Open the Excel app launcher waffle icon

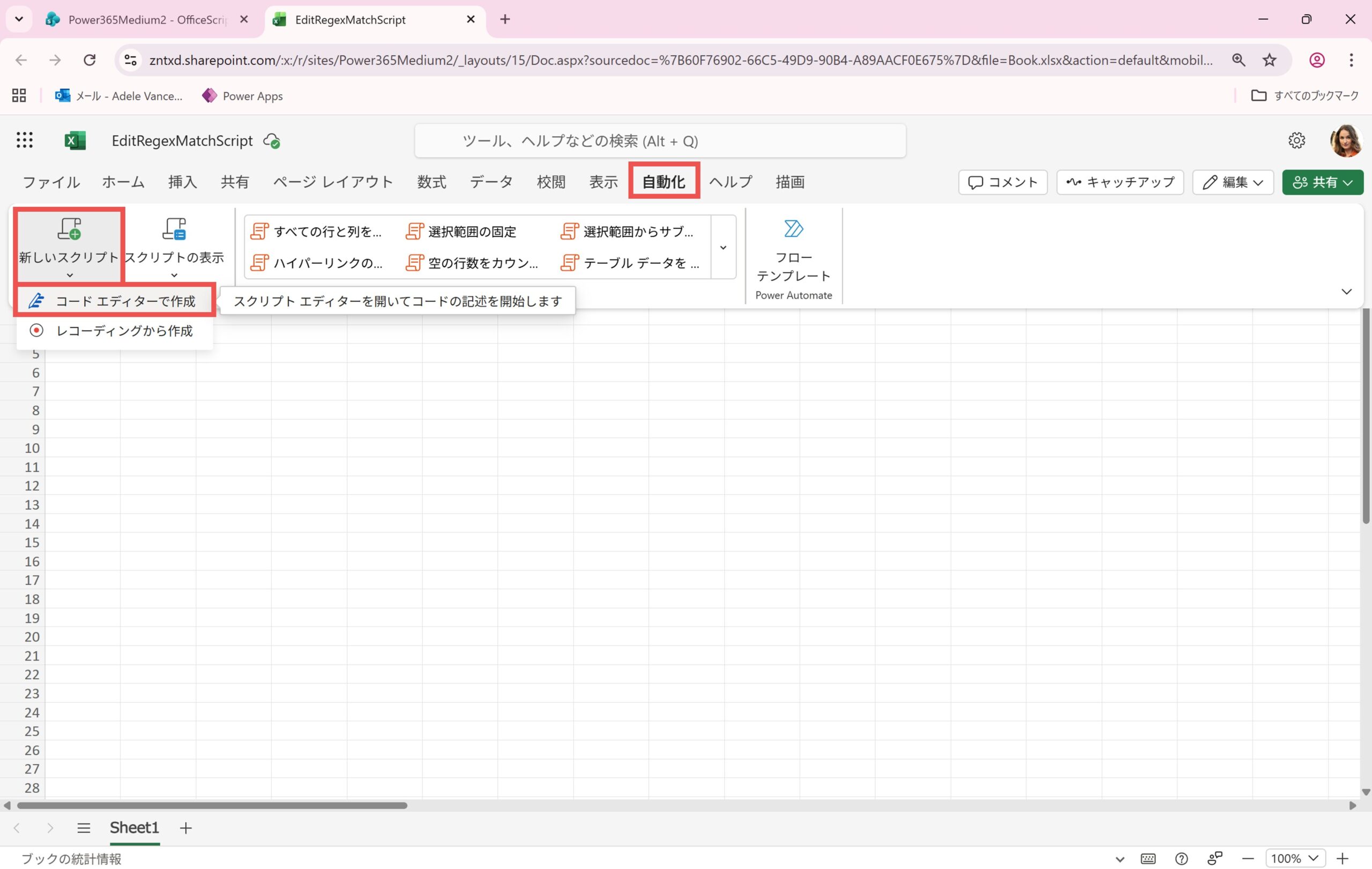[x=24, y=140]
